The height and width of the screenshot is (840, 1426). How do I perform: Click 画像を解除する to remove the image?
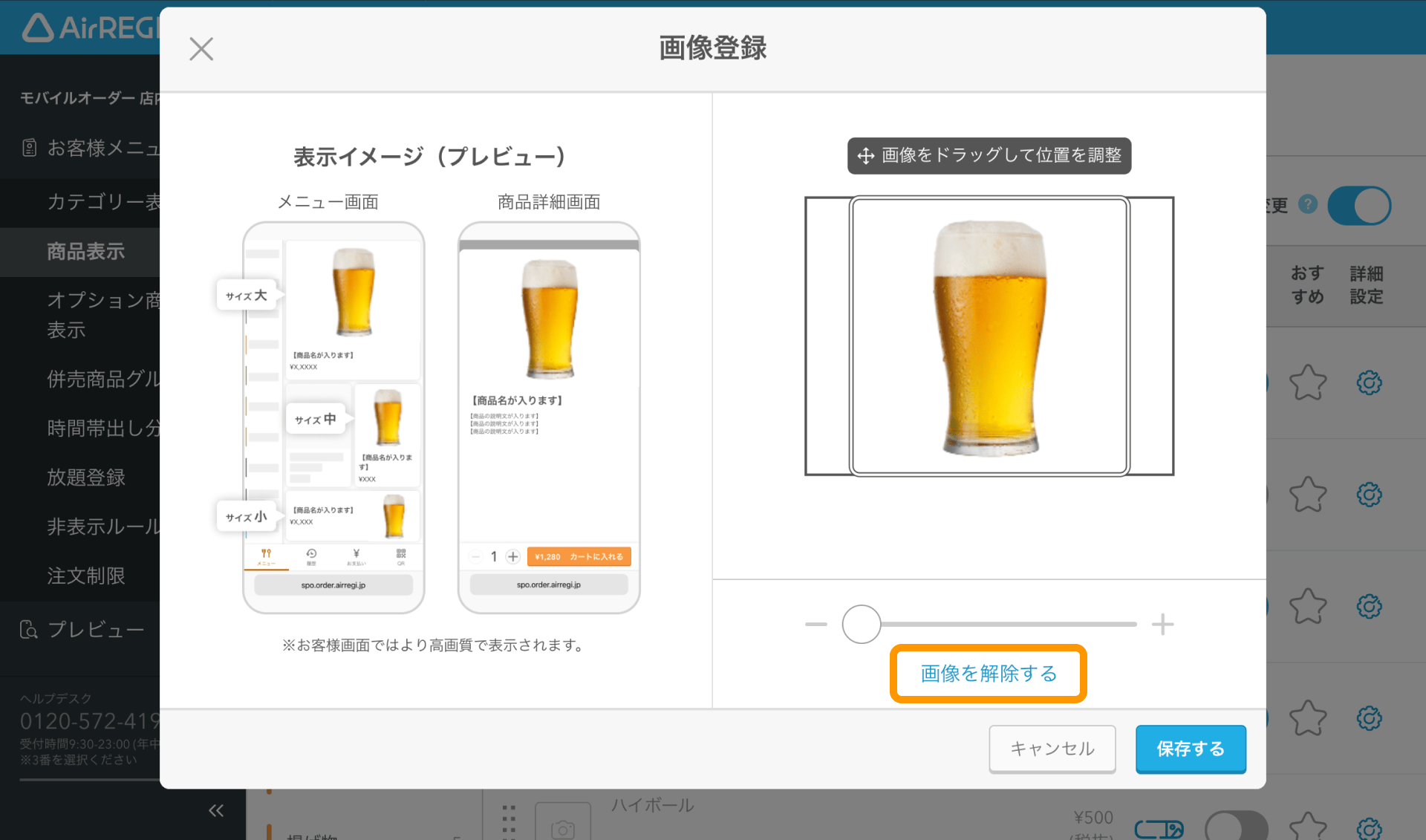tap(989, 674)
